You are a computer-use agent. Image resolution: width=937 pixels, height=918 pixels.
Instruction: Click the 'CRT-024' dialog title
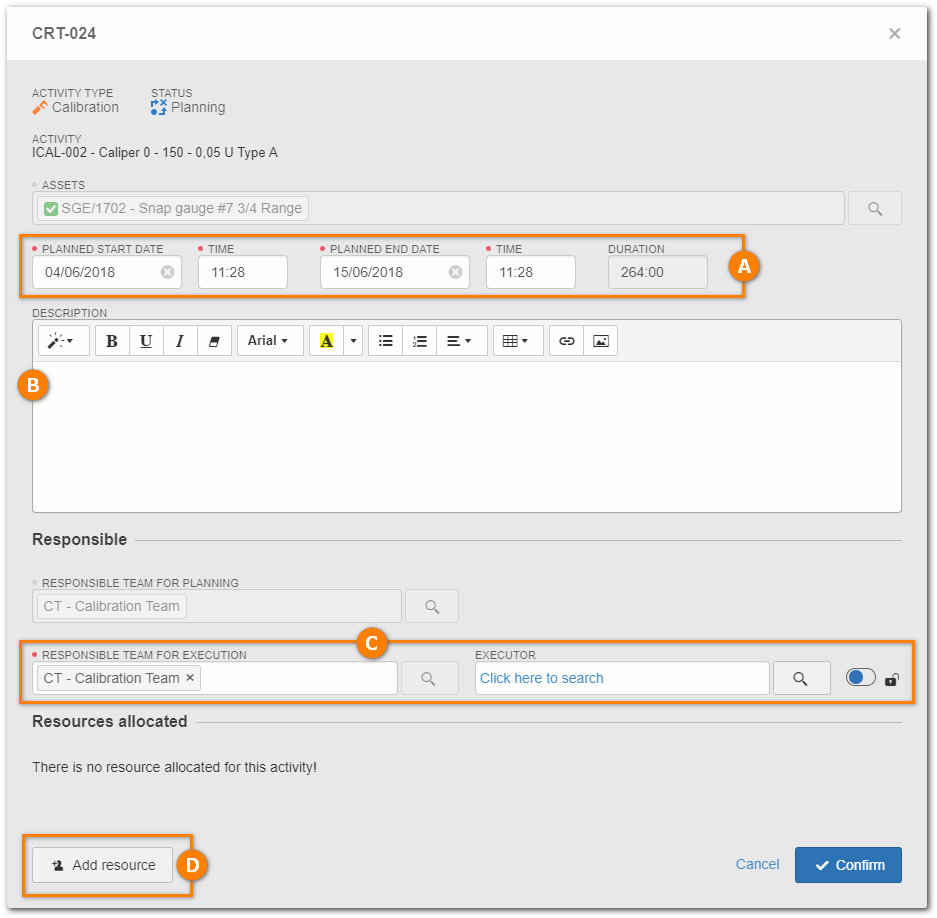tap(64, 33)
